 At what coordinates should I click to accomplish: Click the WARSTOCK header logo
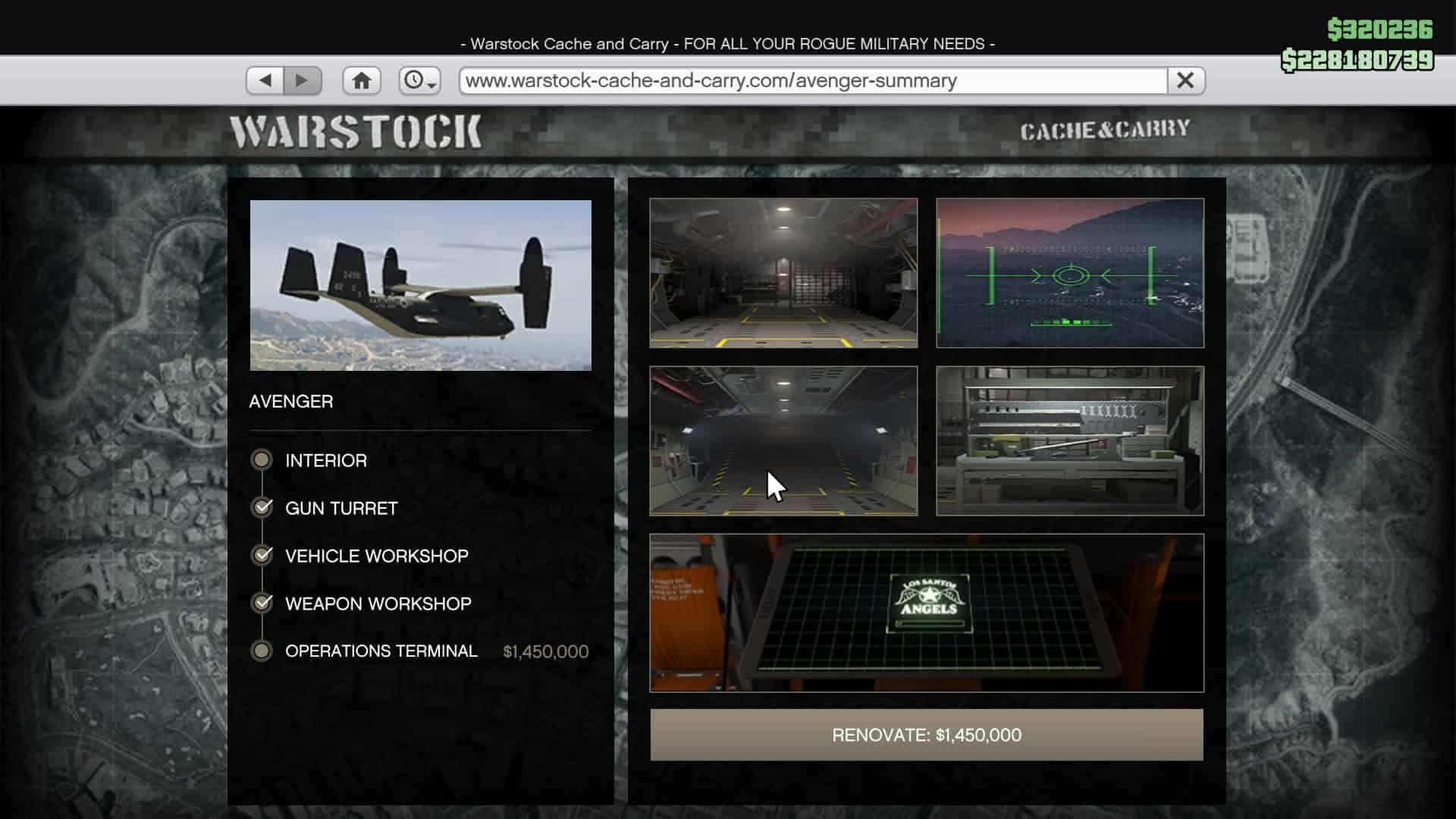point(356,130)
